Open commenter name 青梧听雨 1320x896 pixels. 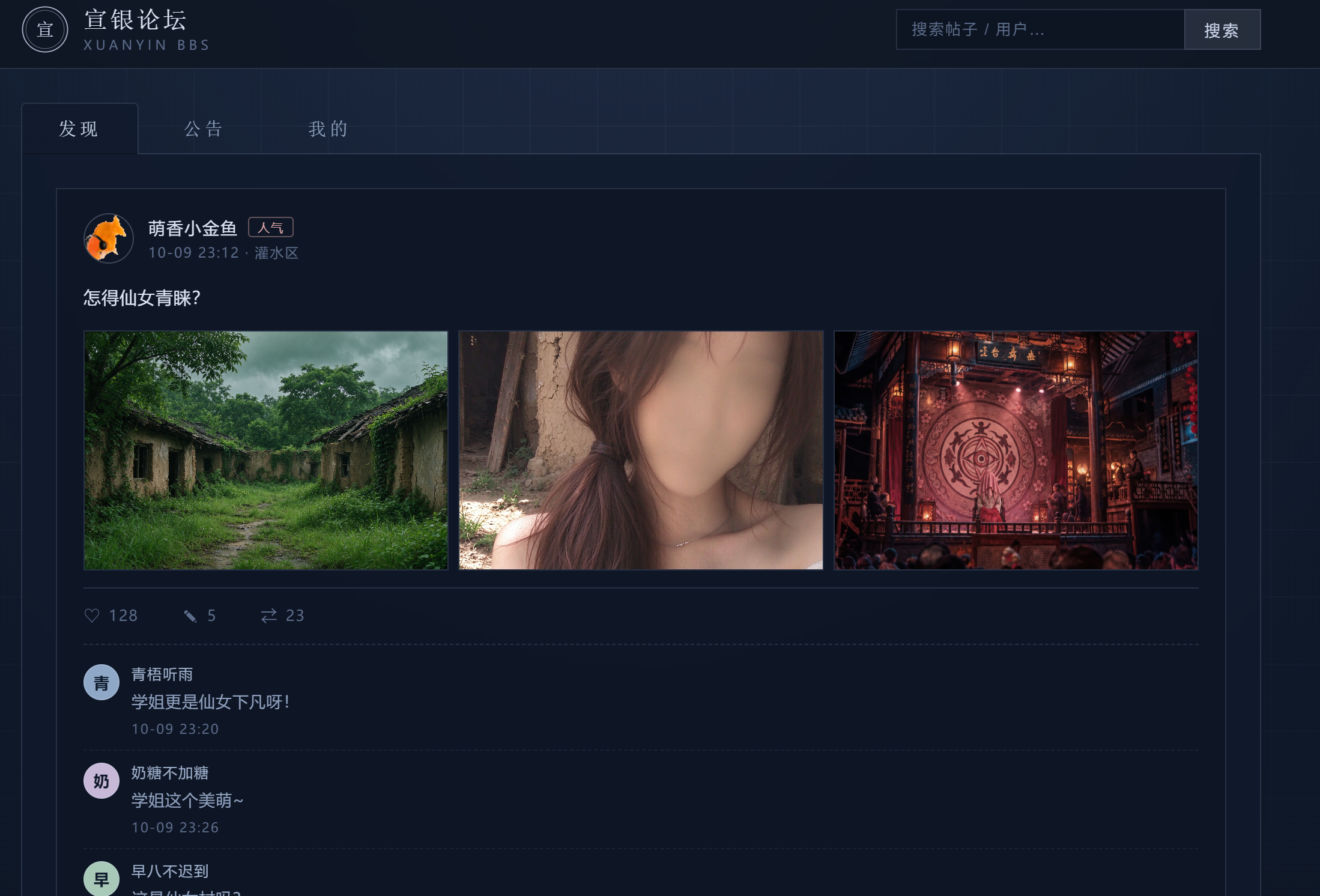pos(162,674)
